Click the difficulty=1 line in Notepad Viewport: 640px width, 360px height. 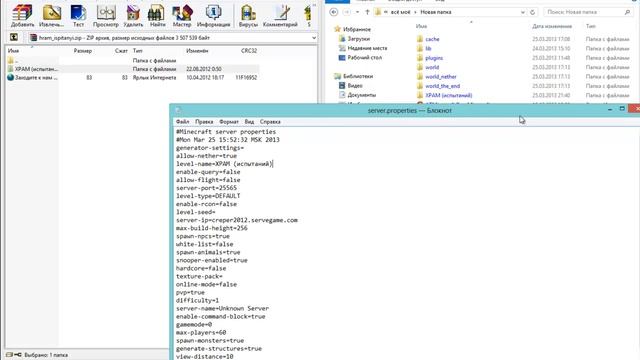(197, 300)
